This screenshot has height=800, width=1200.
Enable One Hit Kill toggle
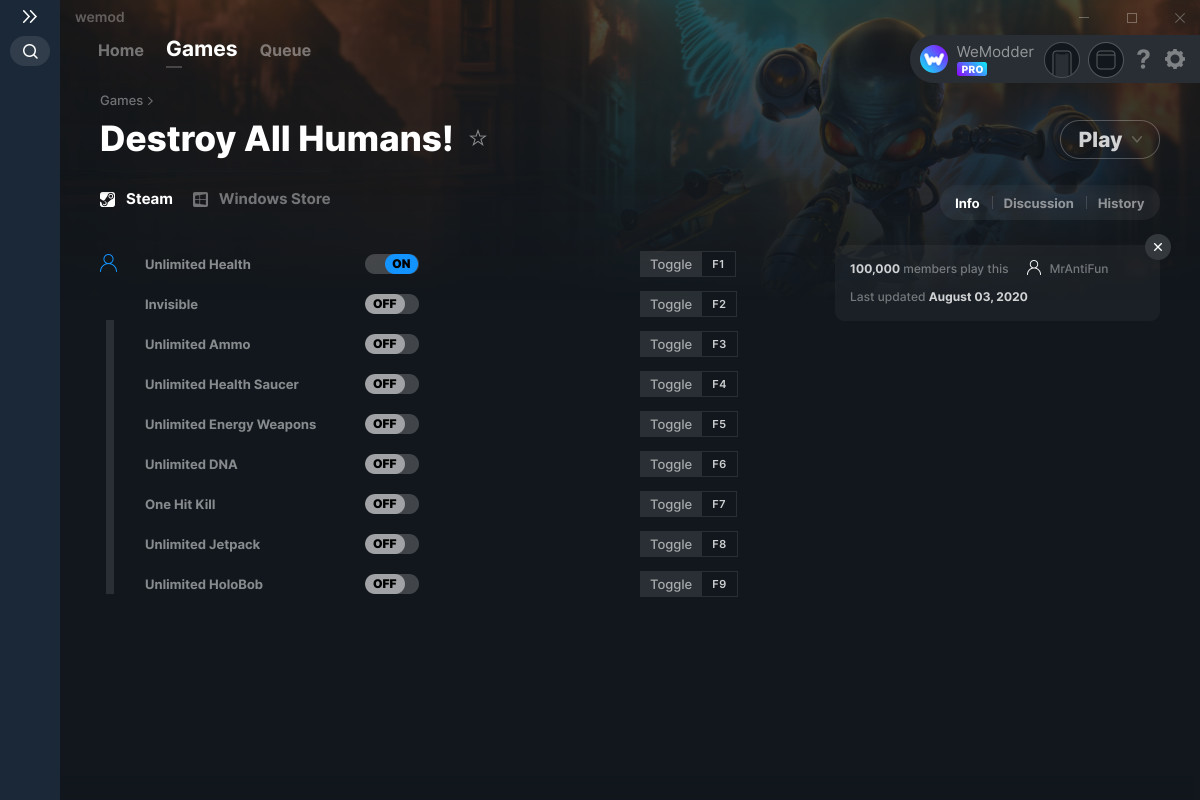(x=392, y=504)
